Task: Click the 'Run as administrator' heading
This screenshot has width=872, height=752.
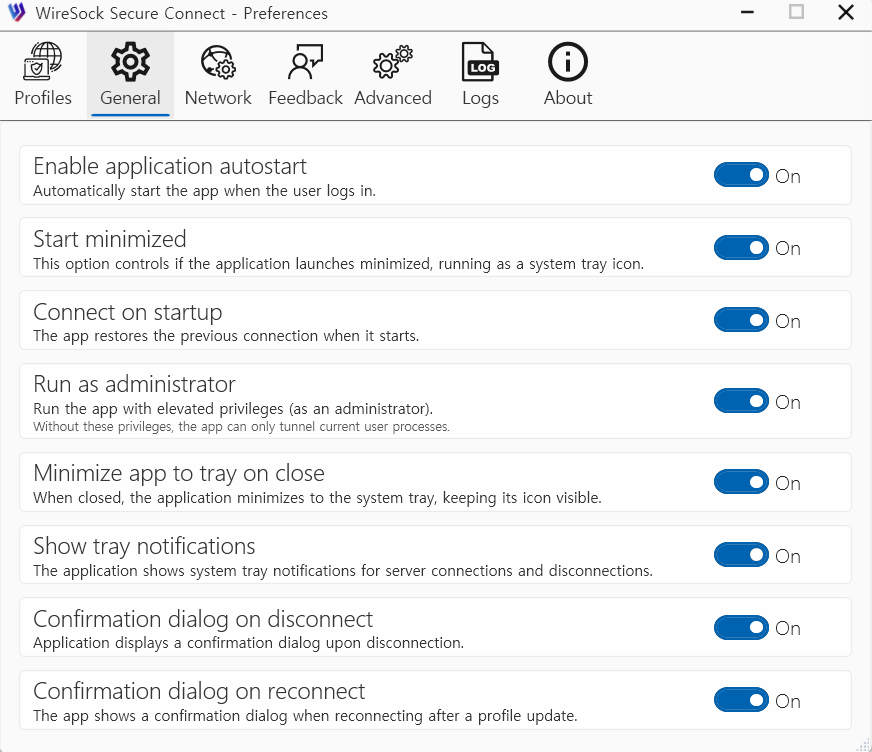Action: 134,384
